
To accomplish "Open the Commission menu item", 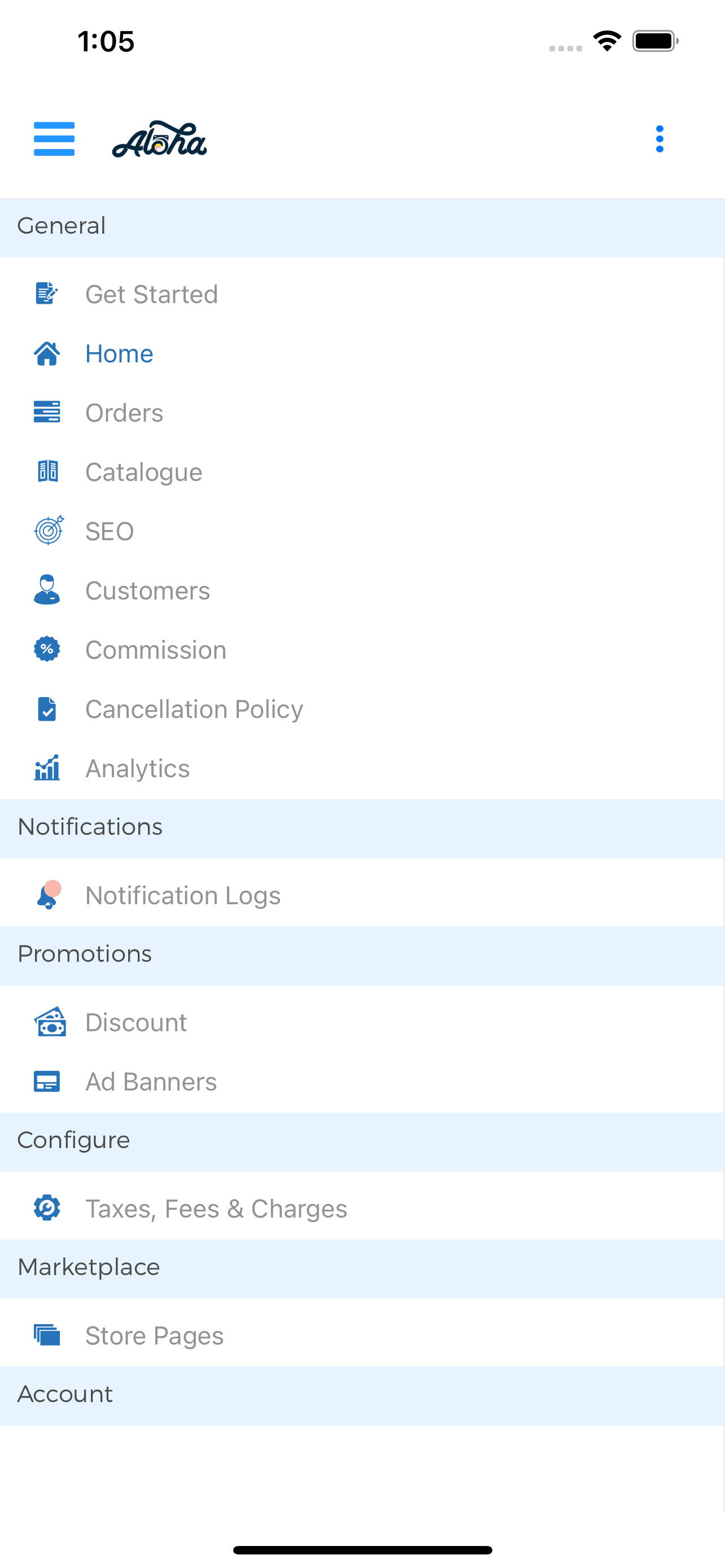I will pos(362,650).
